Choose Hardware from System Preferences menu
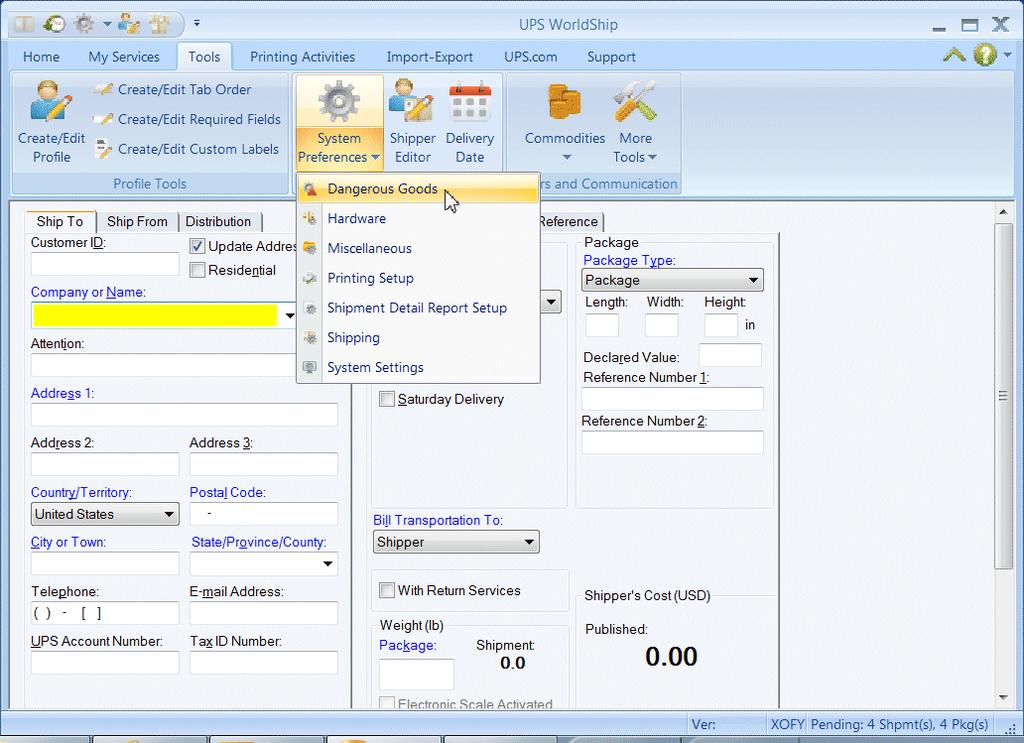Image resolution: width=1024 pixels, height=743 pixels. coord(418,219)
